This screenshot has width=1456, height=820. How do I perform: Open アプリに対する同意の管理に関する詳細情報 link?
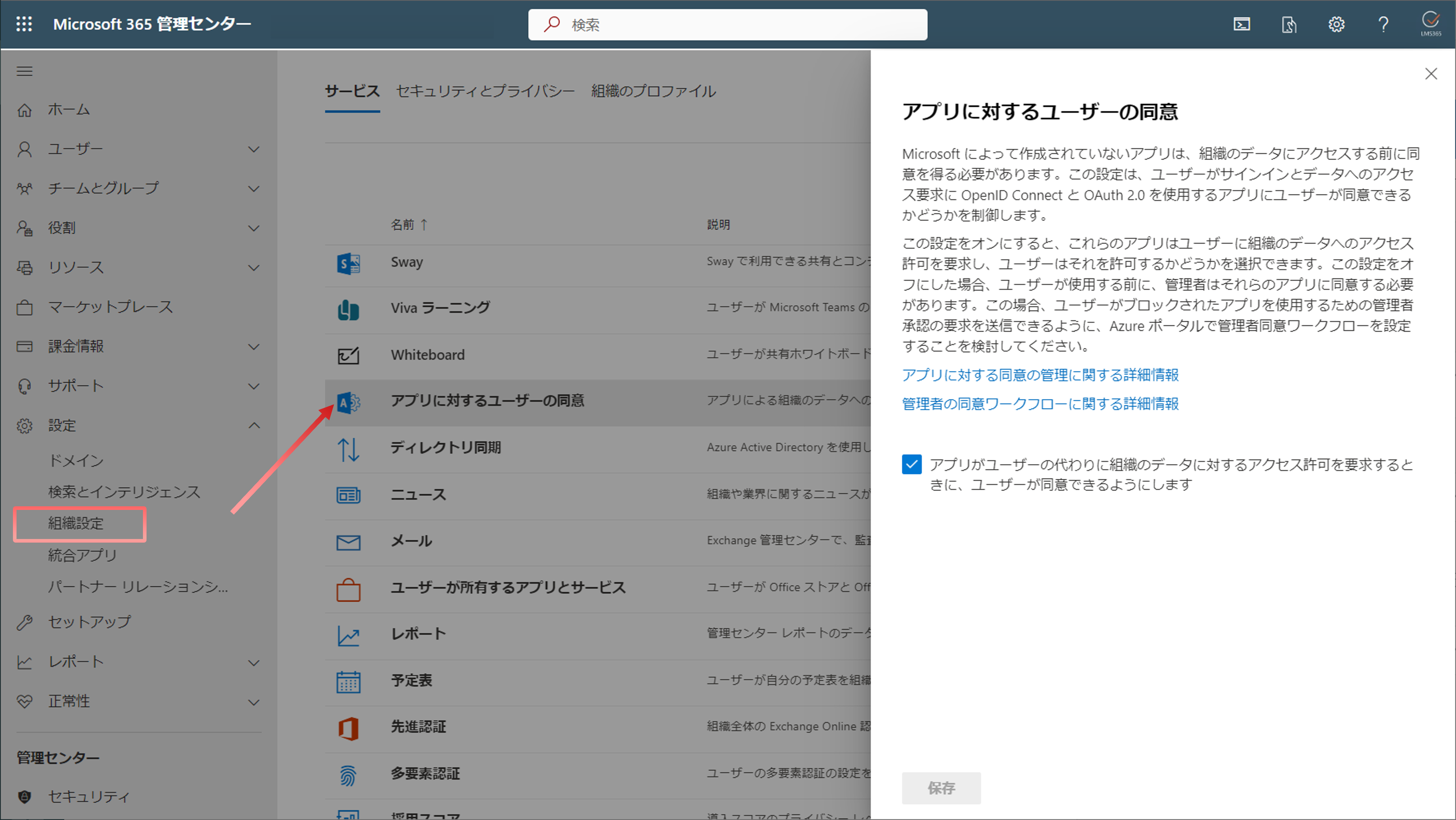pos(1040,375)
